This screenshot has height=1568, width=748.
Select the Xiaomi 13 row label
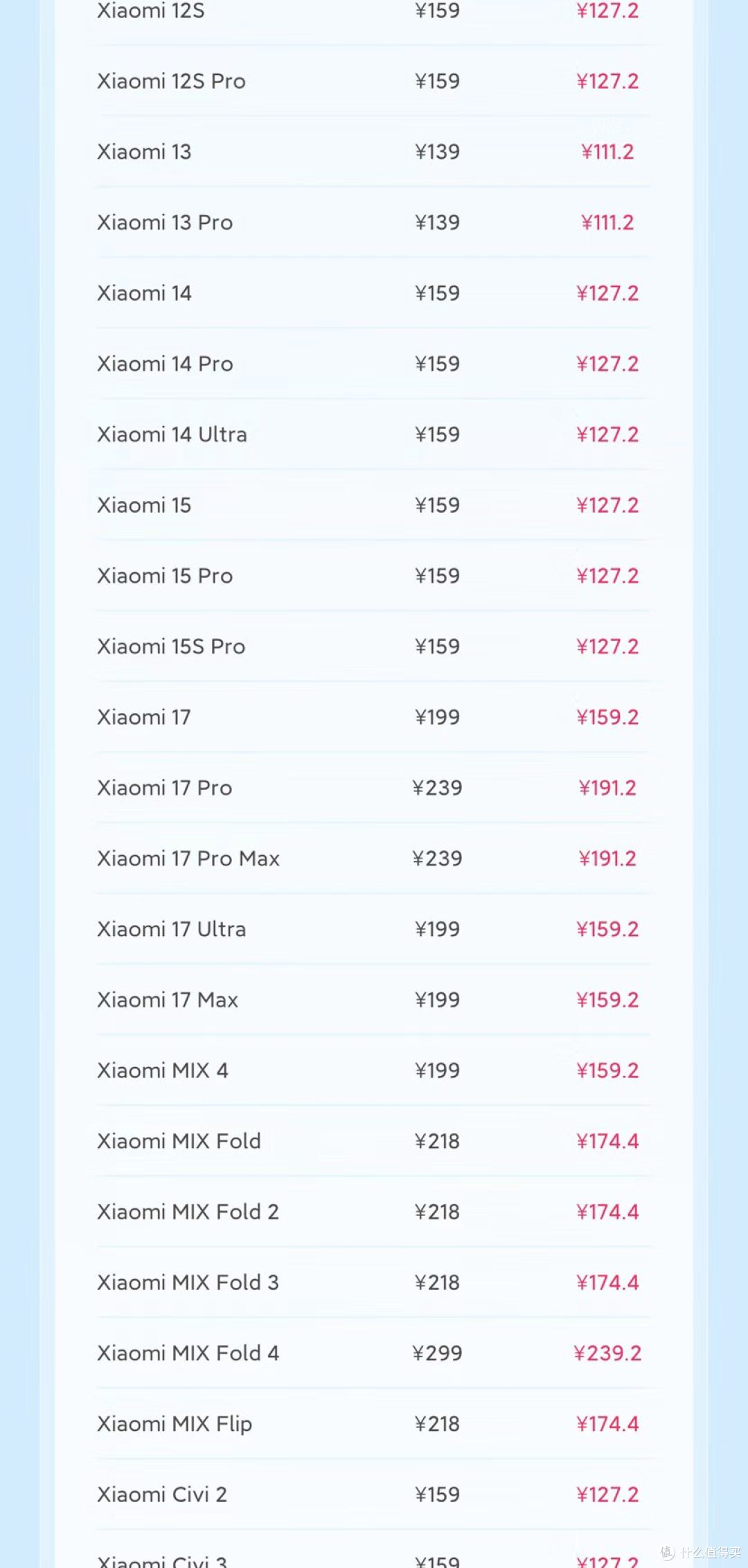tap(144, 152)
